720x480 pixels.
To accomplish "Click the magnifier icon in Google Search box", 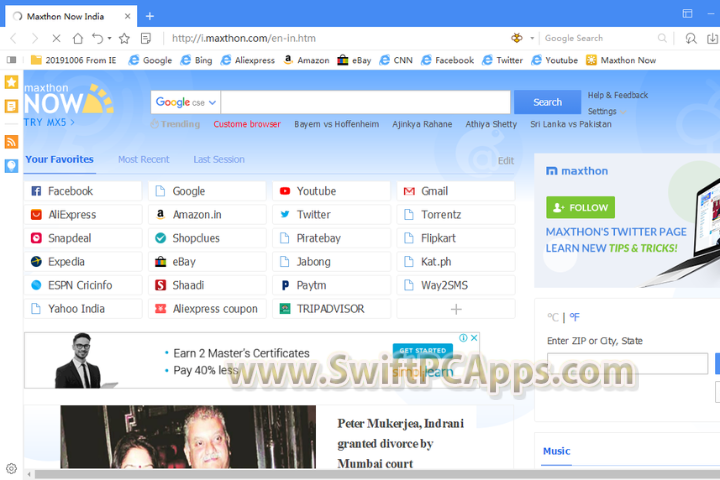I will tap(662, 38).
